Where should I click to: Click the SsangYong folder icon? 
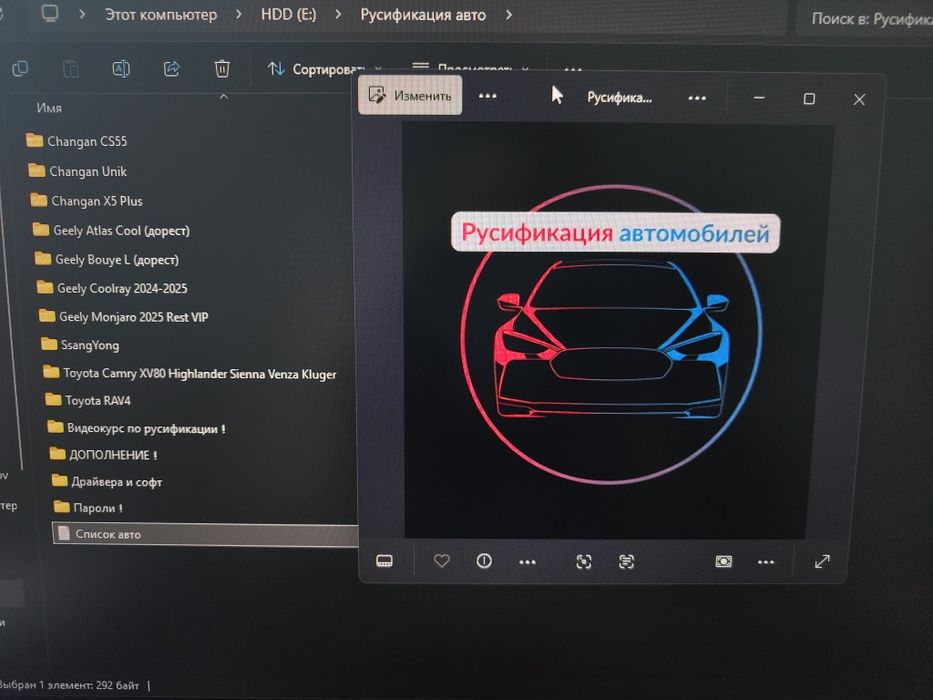(x=49, y=344)
